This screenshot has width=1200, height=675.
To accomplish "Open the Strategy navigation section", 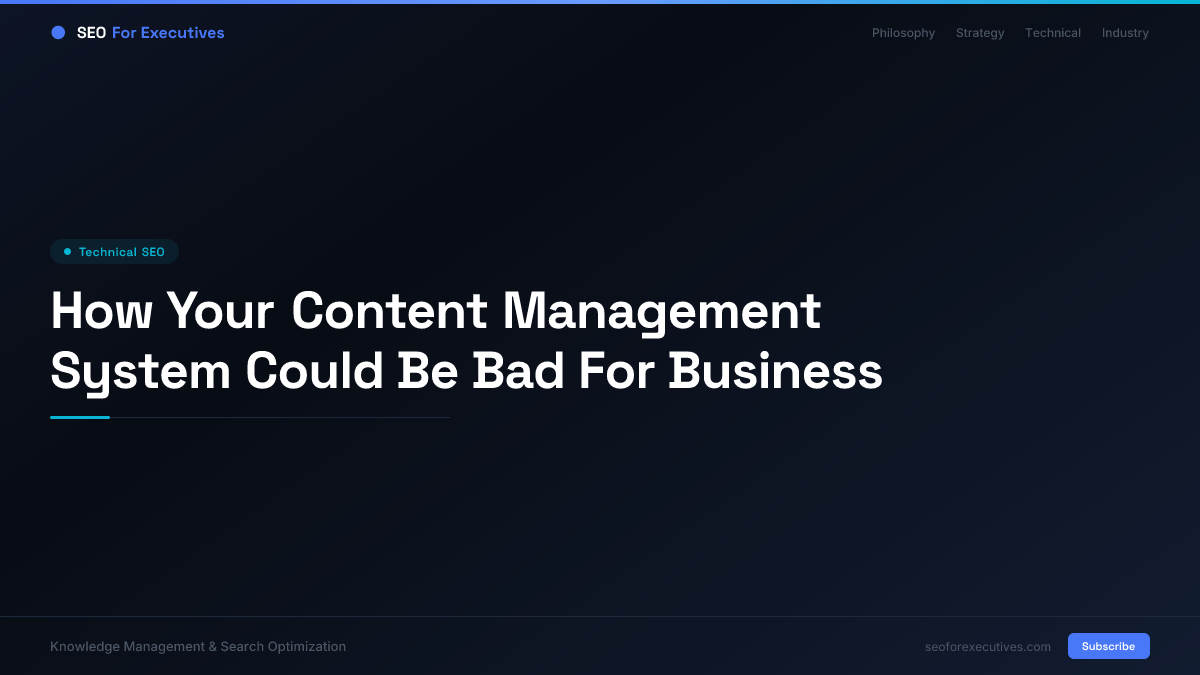I will [979, 32].
